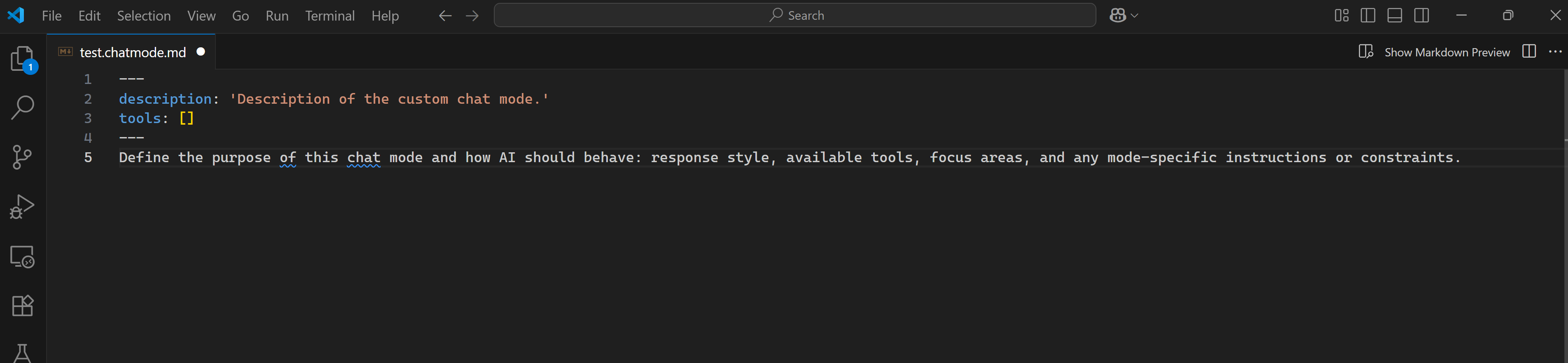Close the VS Code window

coord(1555,16)
